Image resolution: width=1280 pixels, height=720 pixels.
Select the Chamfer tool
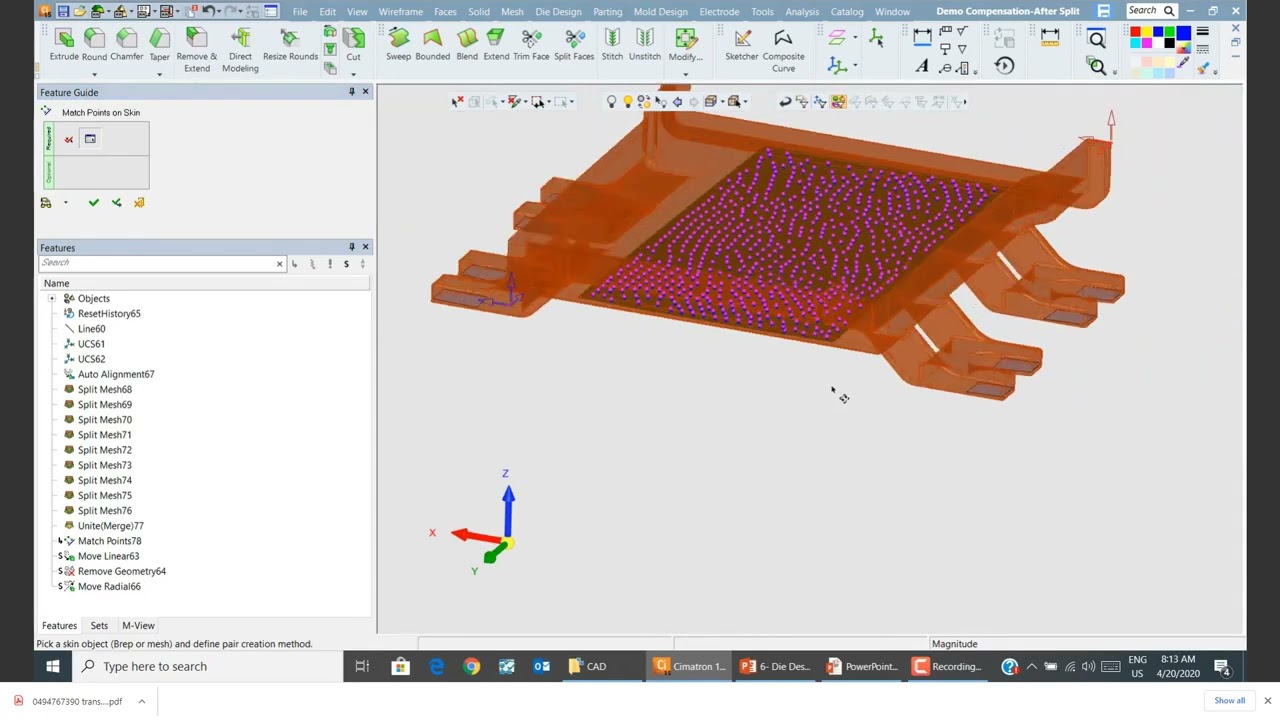(x=126, y=46)
